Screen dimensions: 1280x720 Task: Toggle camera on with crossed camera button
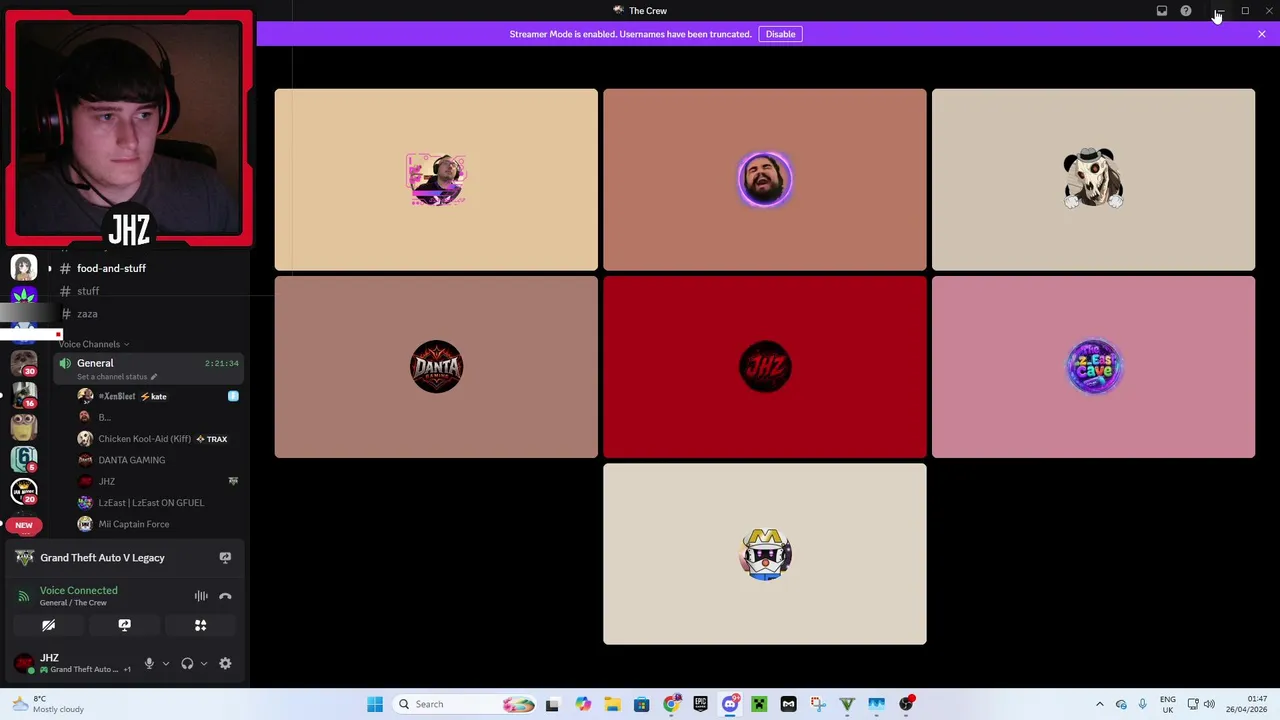pos(48,625)
